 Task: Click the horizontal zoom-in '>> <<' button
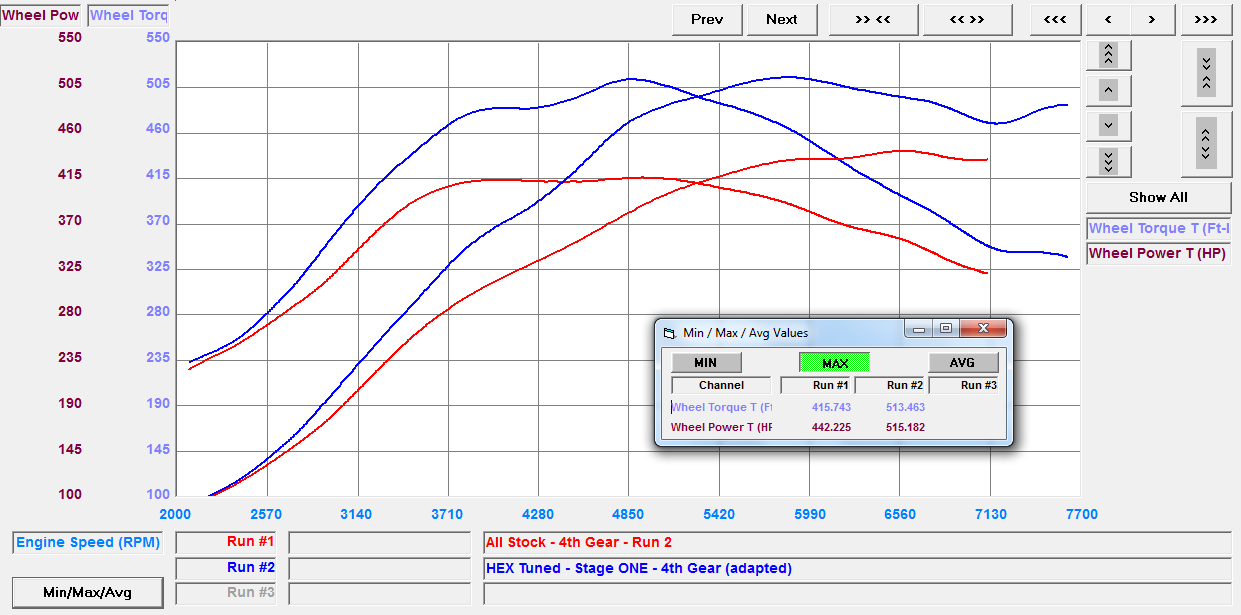[873, 19]
